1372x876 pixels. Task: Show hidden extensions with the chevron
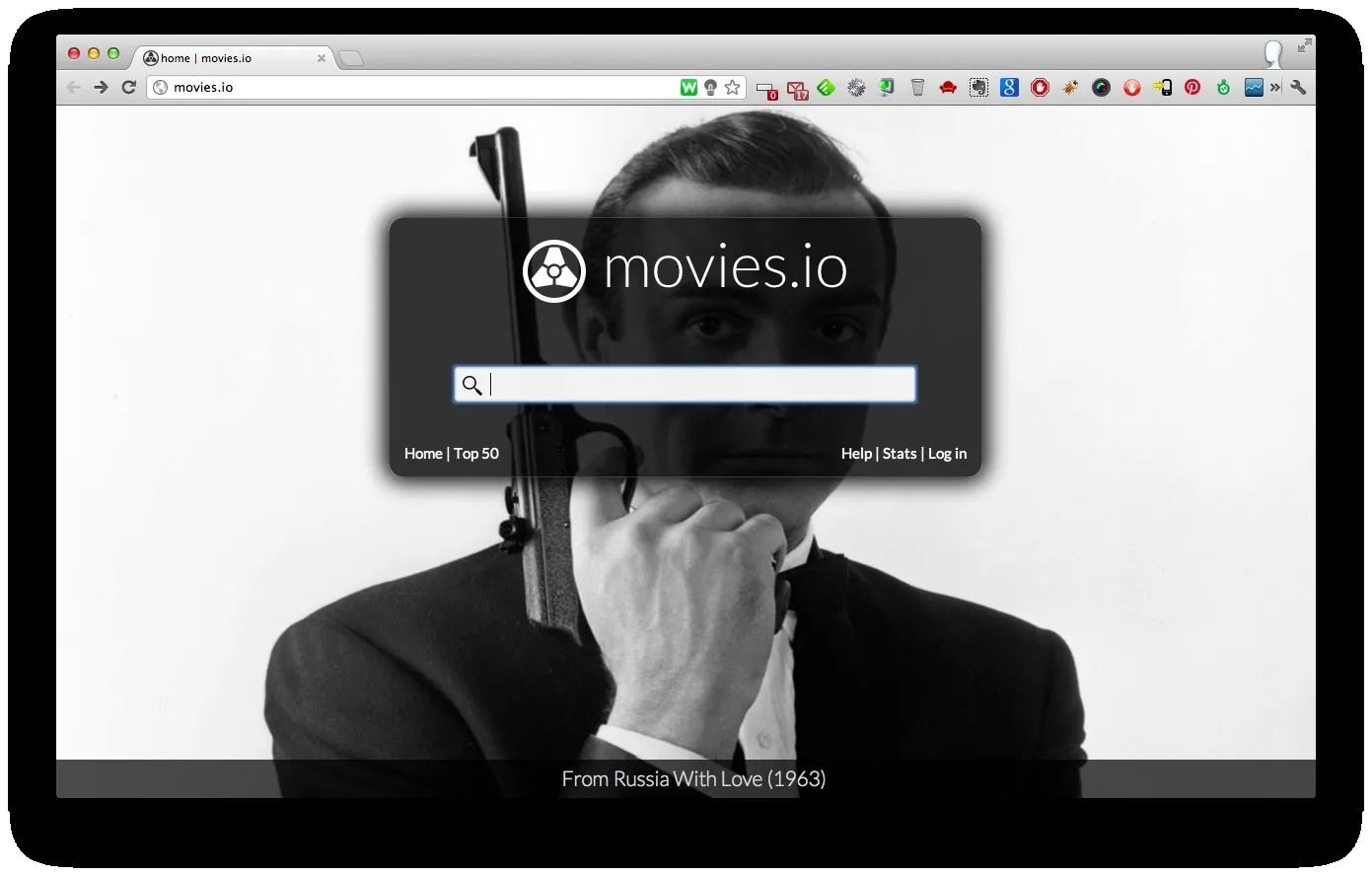coord(1275,88)
